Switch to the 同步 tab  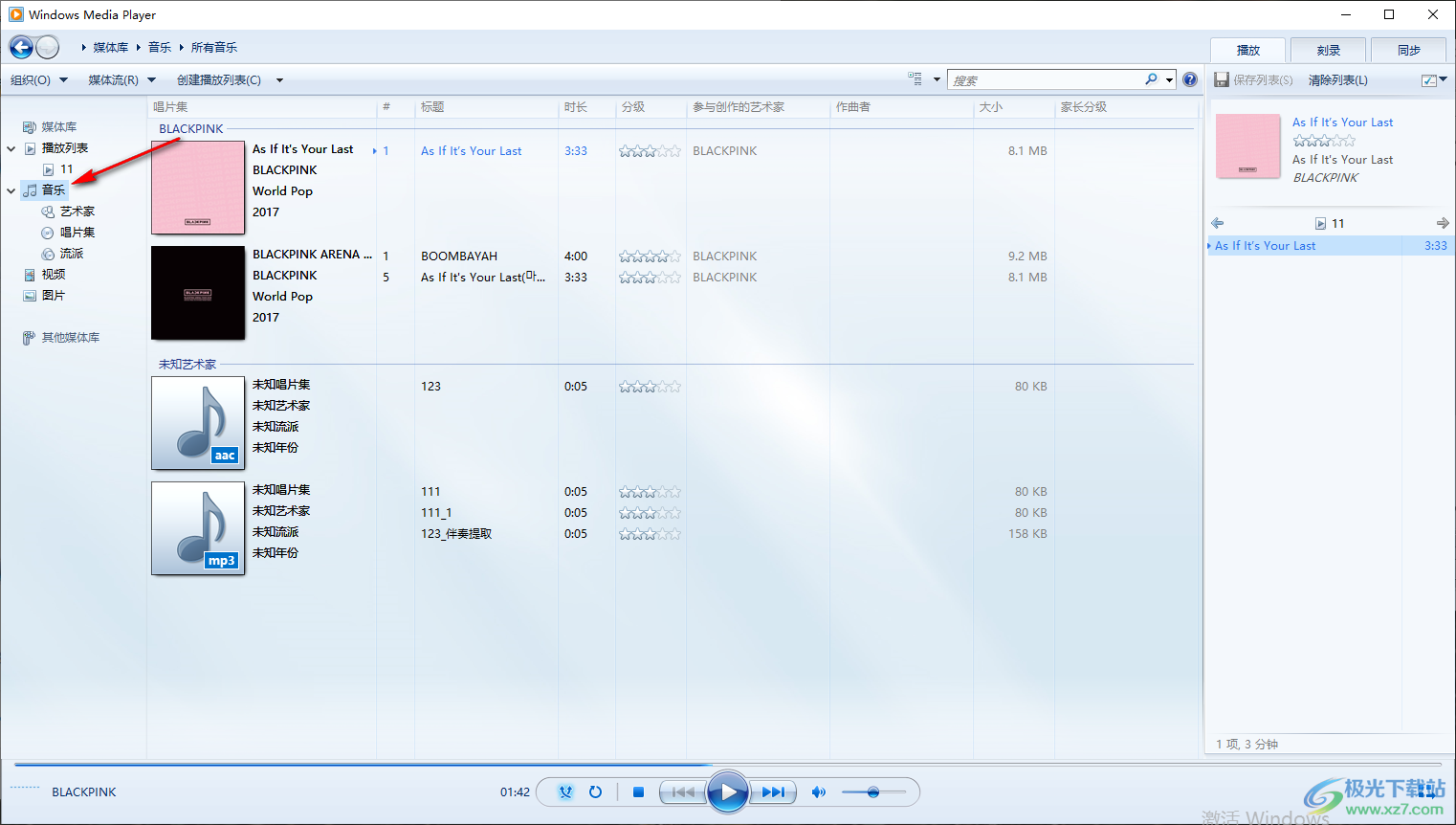(1408, 50)
